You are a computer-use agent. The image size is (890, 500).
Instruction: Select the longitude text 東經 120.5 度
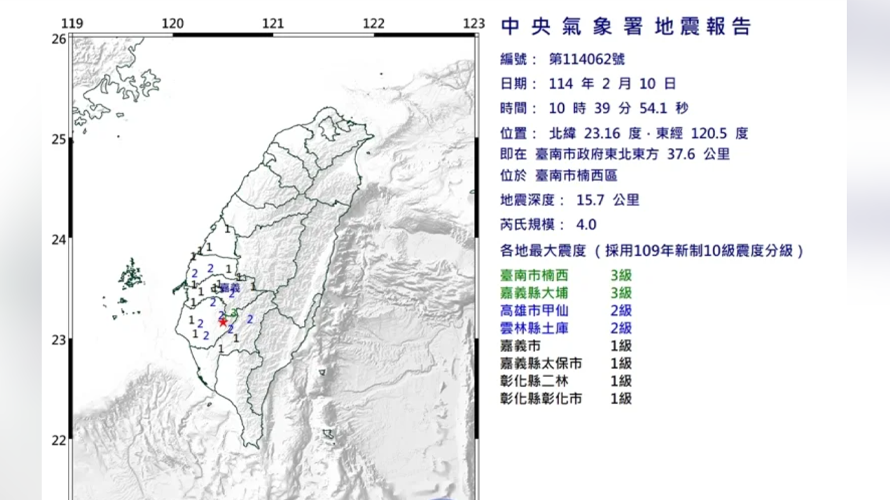pyautogui.click(x=702, y=133)
